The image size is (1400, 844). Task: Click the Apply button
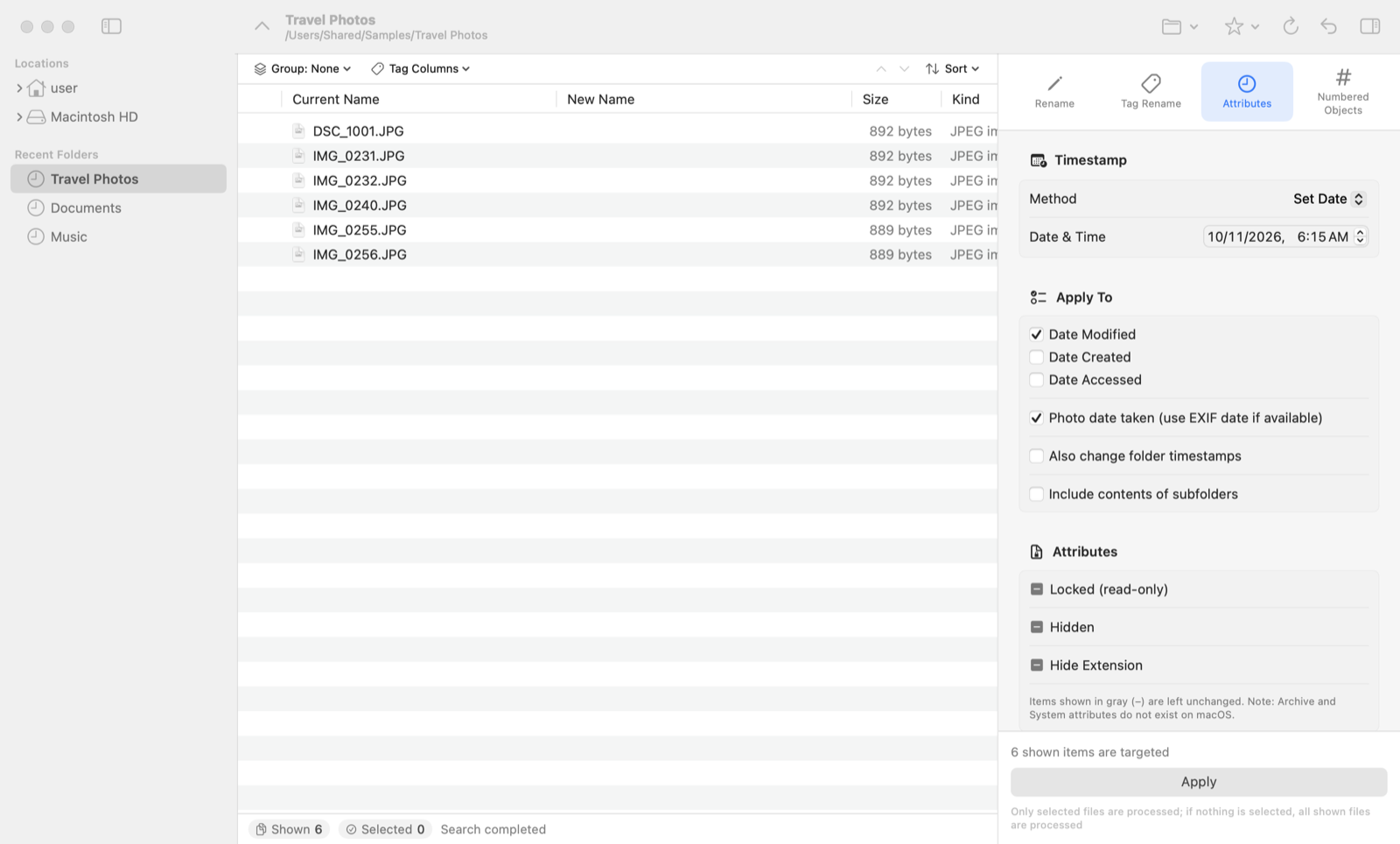pos(1199,782)
